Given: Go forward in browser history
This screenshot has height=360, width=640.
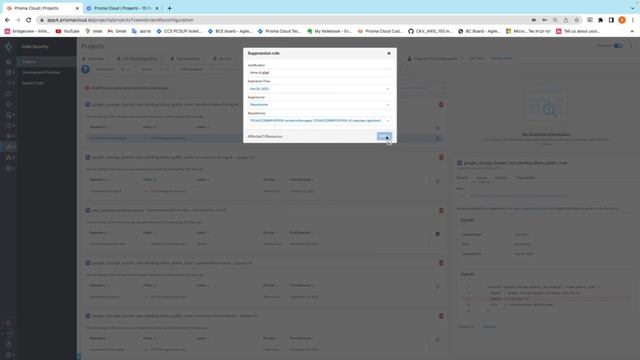Looking at the screenshot, I should (x=18, y=20).
